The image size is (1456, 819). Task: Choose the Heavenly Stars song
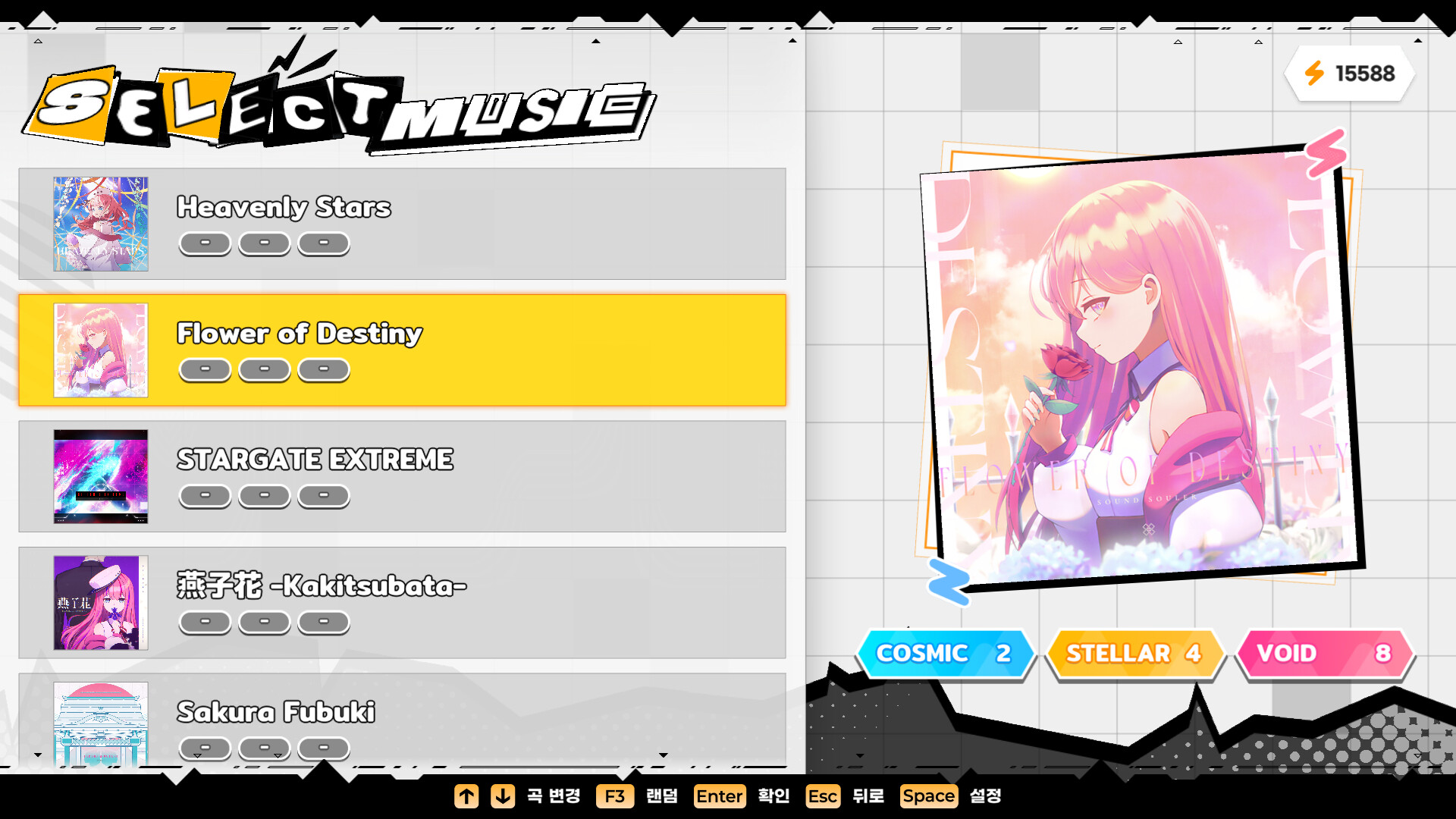[403, 224]
